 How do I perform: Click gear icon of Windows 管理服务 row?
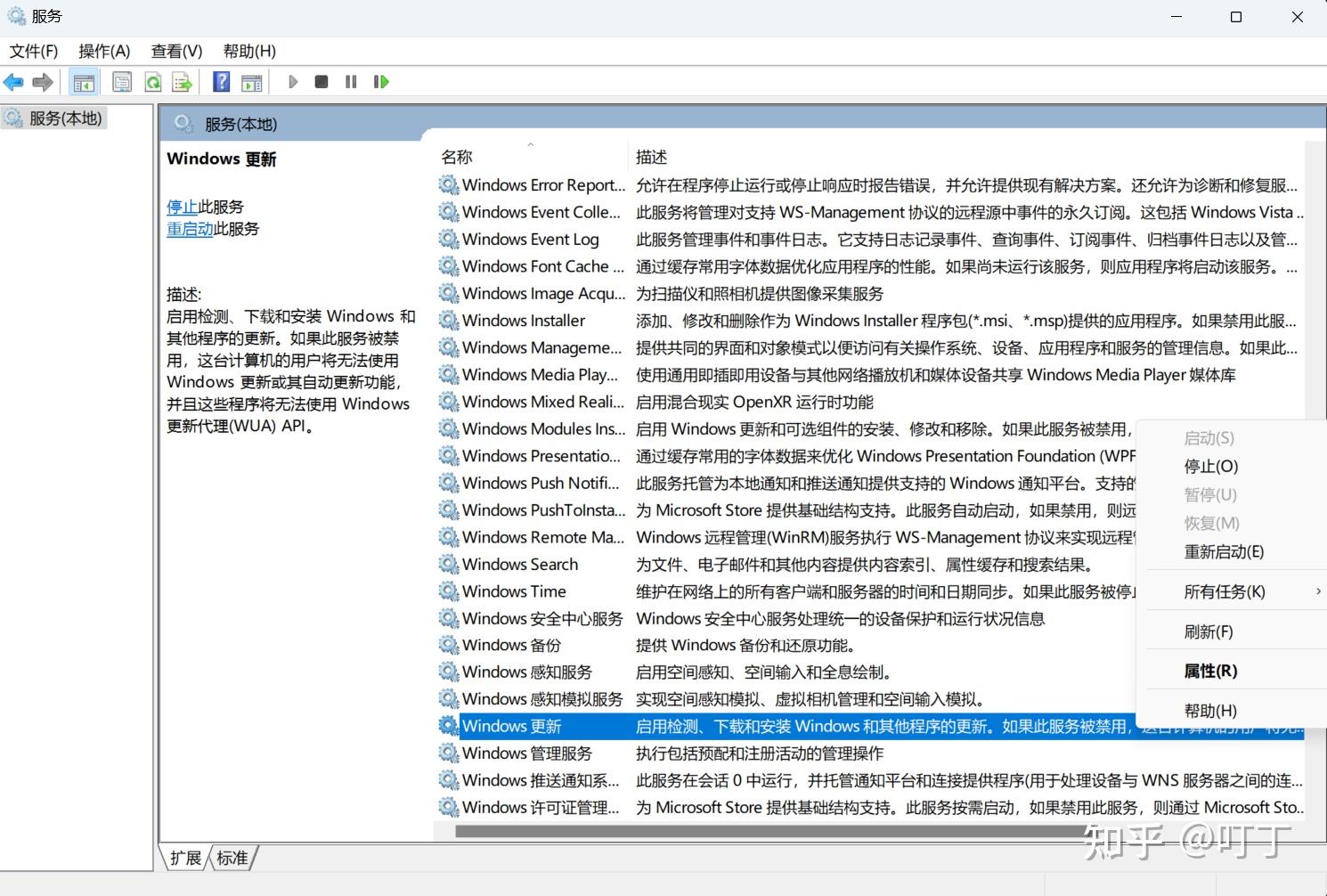[x=449, y=753]
